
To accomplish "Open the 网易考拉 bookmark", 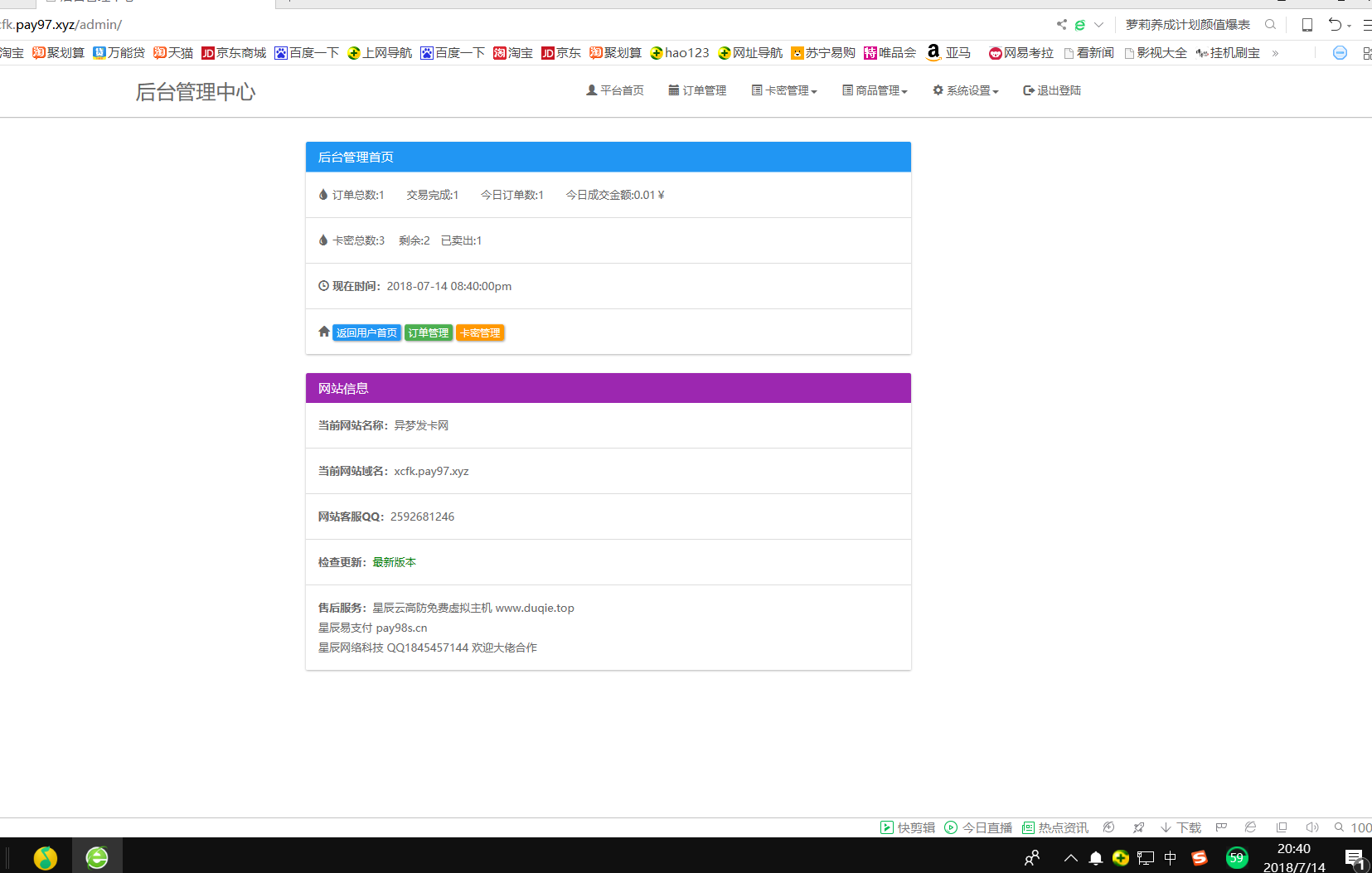I will coord(1021,52).
